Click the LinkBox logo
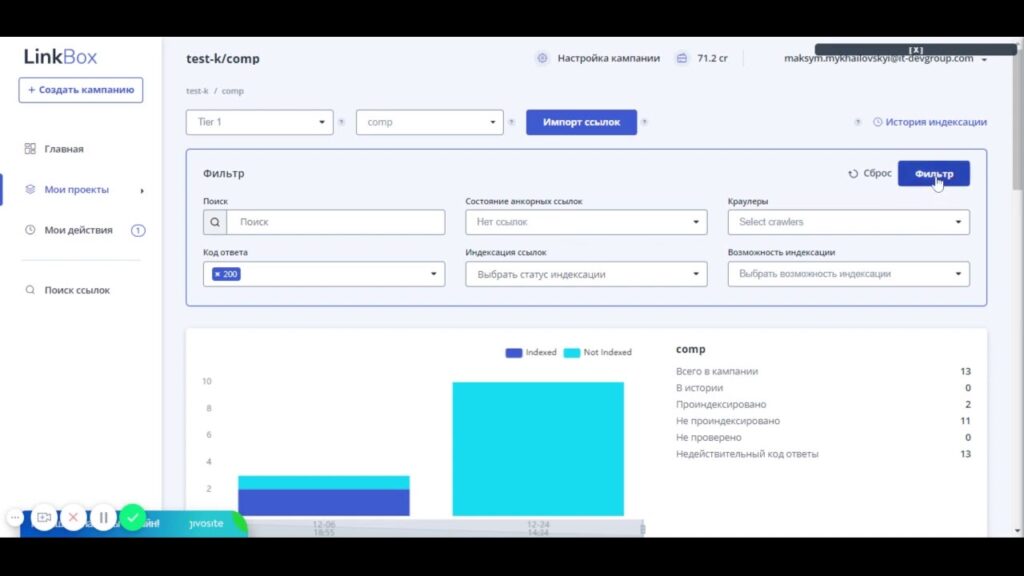This screenshot has height=576, width=1024. pyautogui.click(x=60, y=57)
